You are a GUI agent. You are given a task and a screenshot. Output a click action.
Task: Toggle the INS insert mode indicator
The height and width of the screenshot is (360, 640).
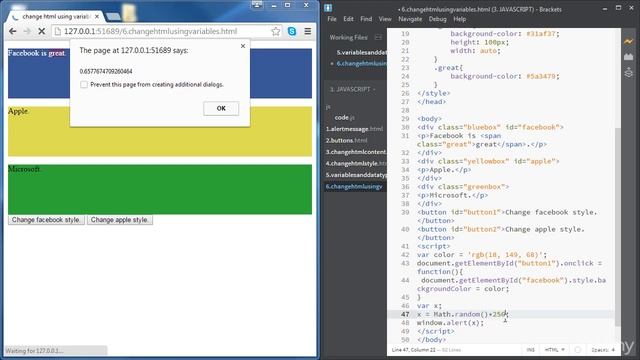click(x=530, y=350)
